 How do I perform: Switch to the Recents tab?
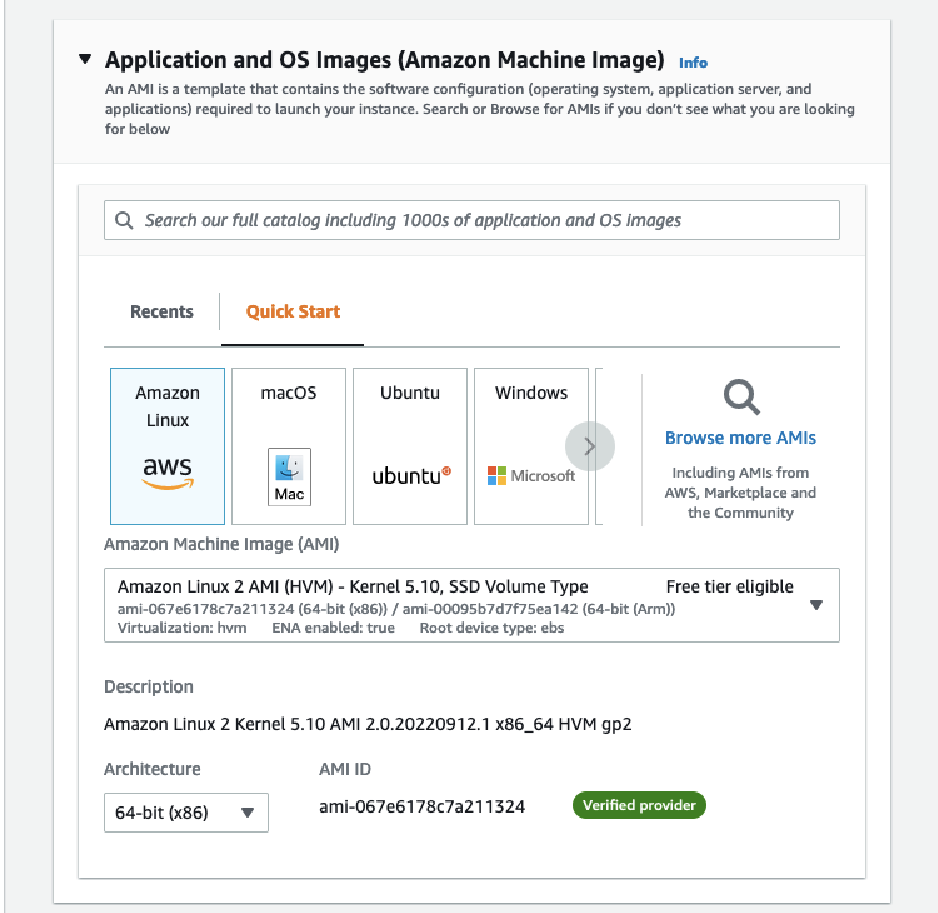click(x=162, y=312)
